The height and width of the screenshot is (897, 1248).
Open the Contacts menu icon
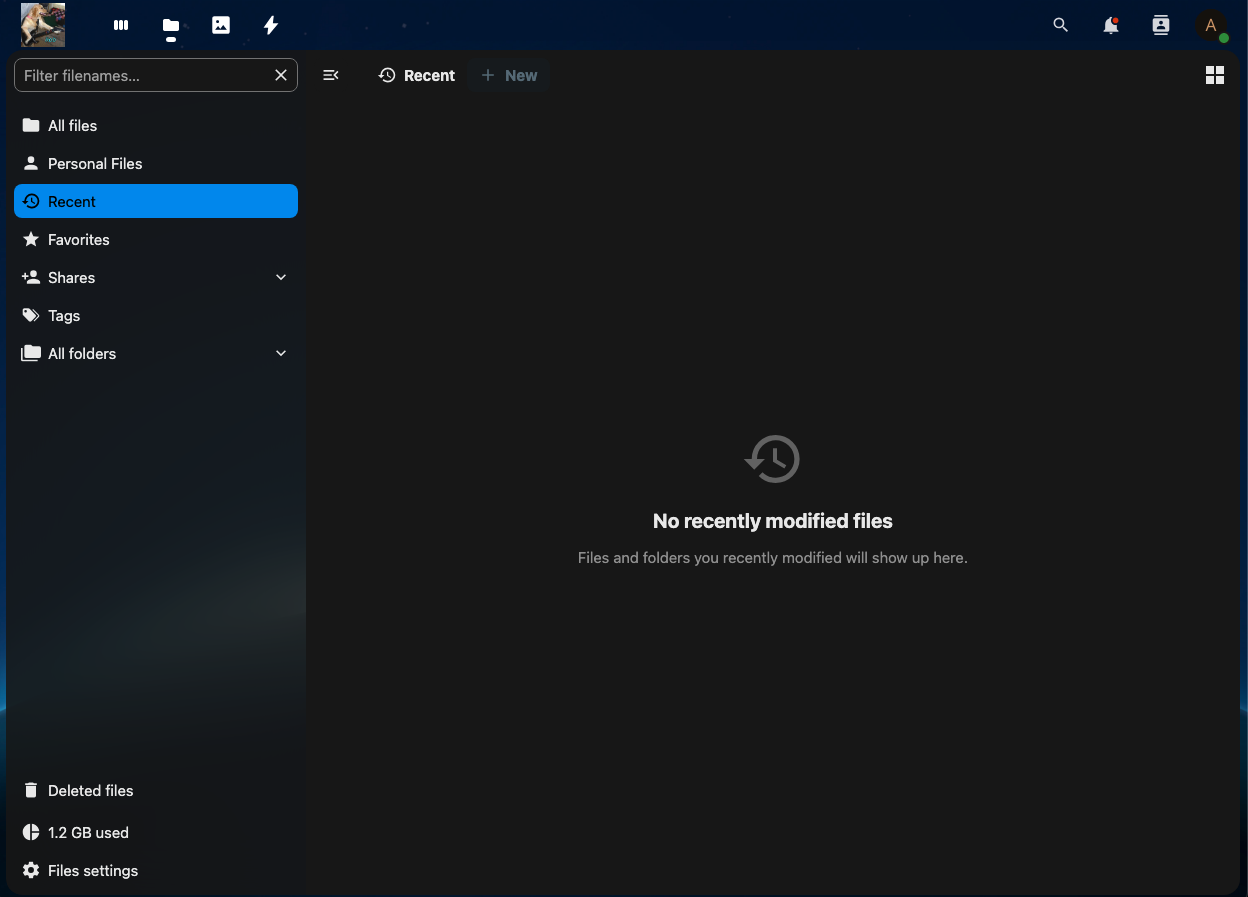pos(1161,26)
